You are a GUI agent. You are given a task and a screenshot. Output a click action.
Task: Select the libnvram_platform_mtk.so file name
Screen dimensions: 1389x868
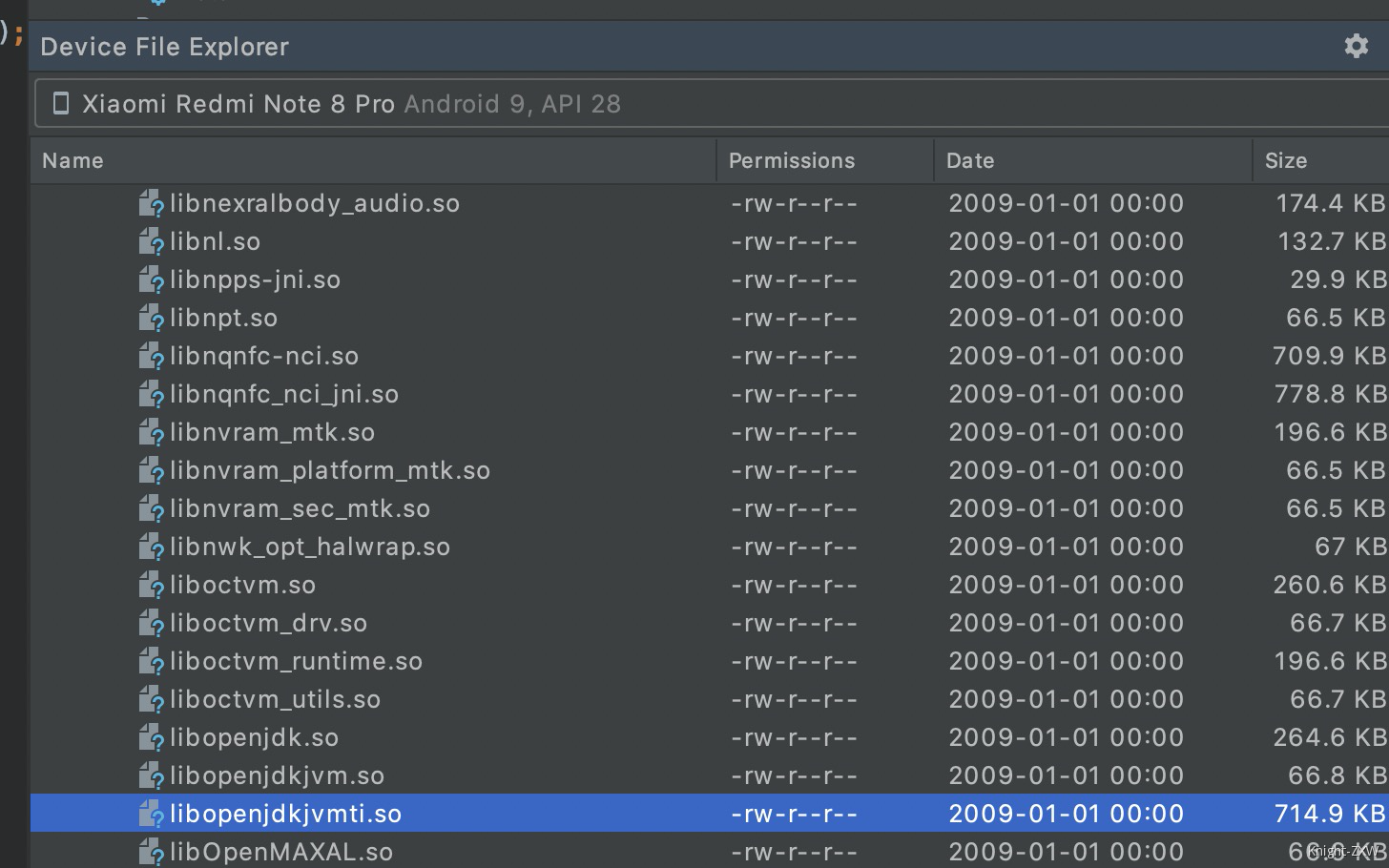[330, 470]
